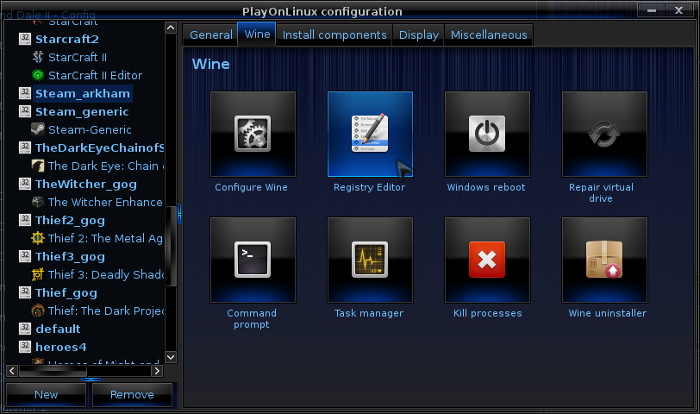Screen dimensions: 700x414
Task: Click the green StarCraft II Editor icon
Action: tap(38, 75)
